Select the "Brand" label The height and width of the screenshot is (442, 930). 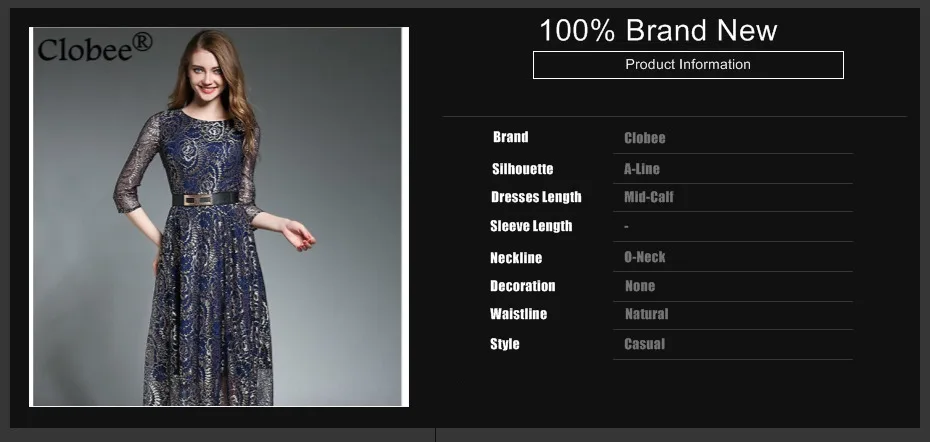pyautogui.click(x=511, y=137)
